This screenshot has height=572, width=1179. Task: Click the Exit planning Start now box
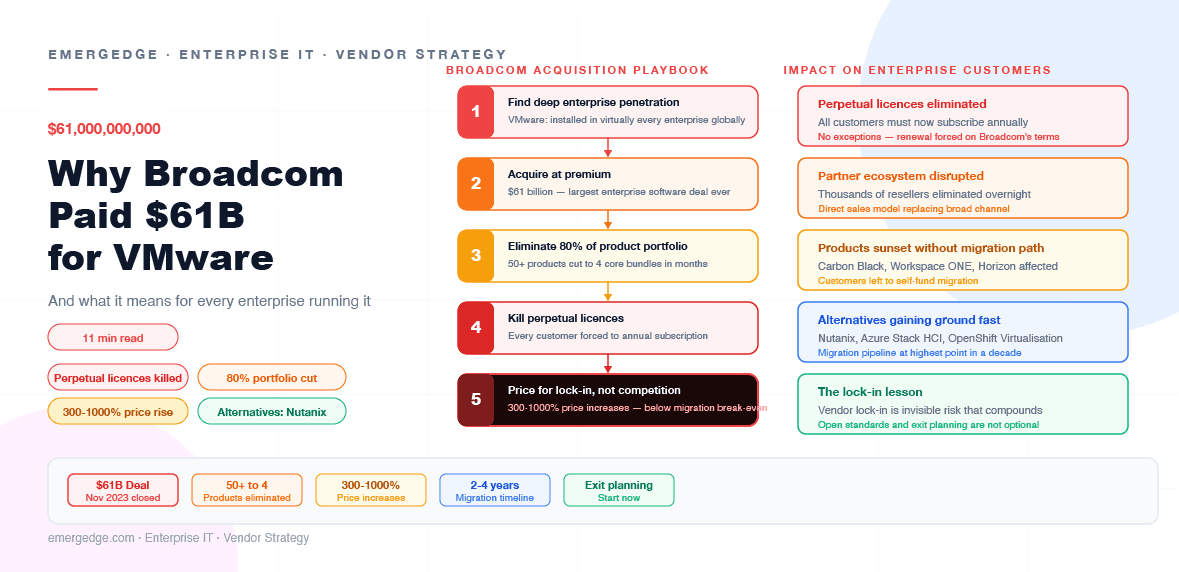(619, 490)
